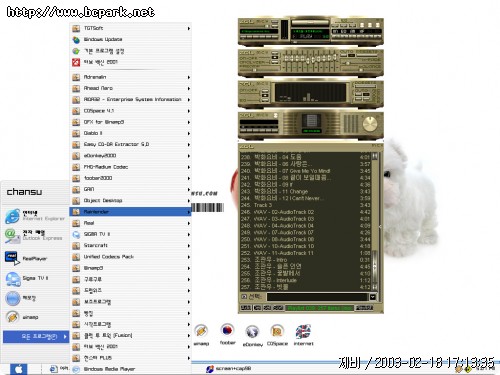Click the CDSpace dock icon
500x375 pixels.
point(277,331)
